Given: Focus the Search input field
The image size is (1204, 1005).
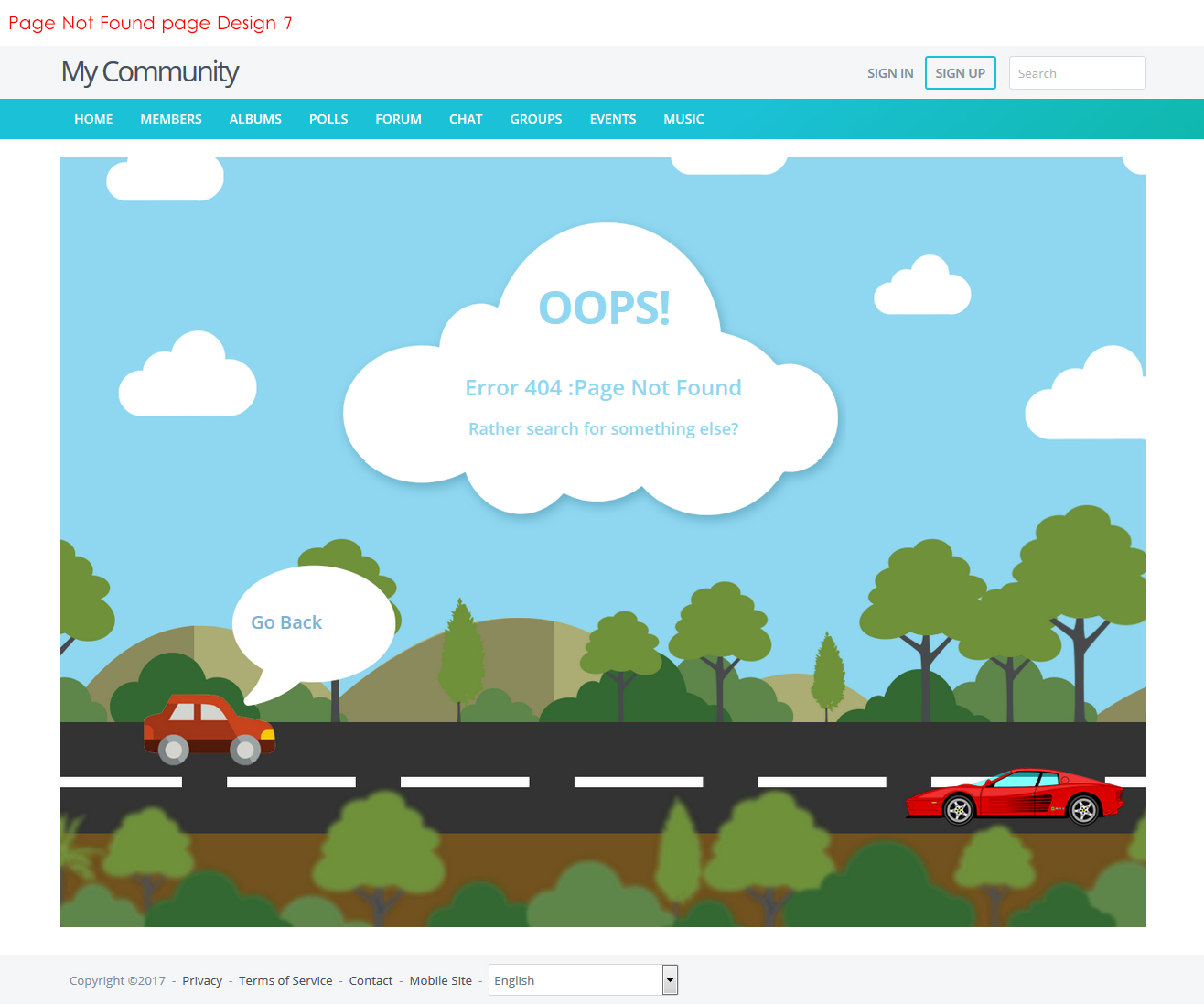Looking at the screenshot, I should click(1076, 73).
